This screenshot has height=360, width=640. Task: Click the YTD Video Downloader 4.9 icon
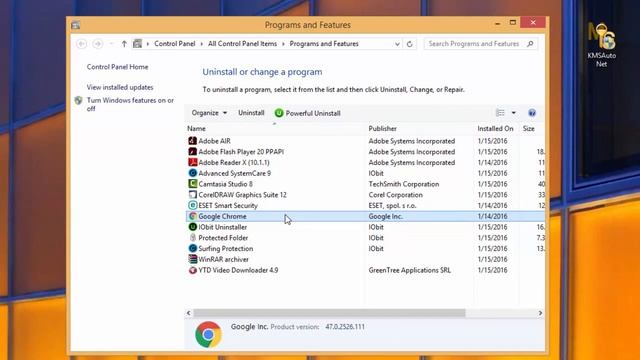coord(193,270)
